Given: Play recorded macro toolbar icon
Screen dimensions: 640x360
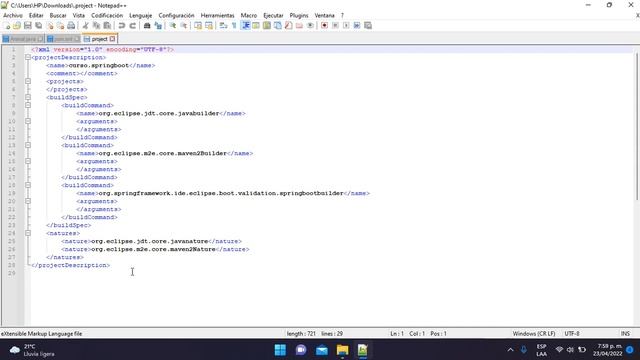Looking at the screenshot, I should (346, 26).
